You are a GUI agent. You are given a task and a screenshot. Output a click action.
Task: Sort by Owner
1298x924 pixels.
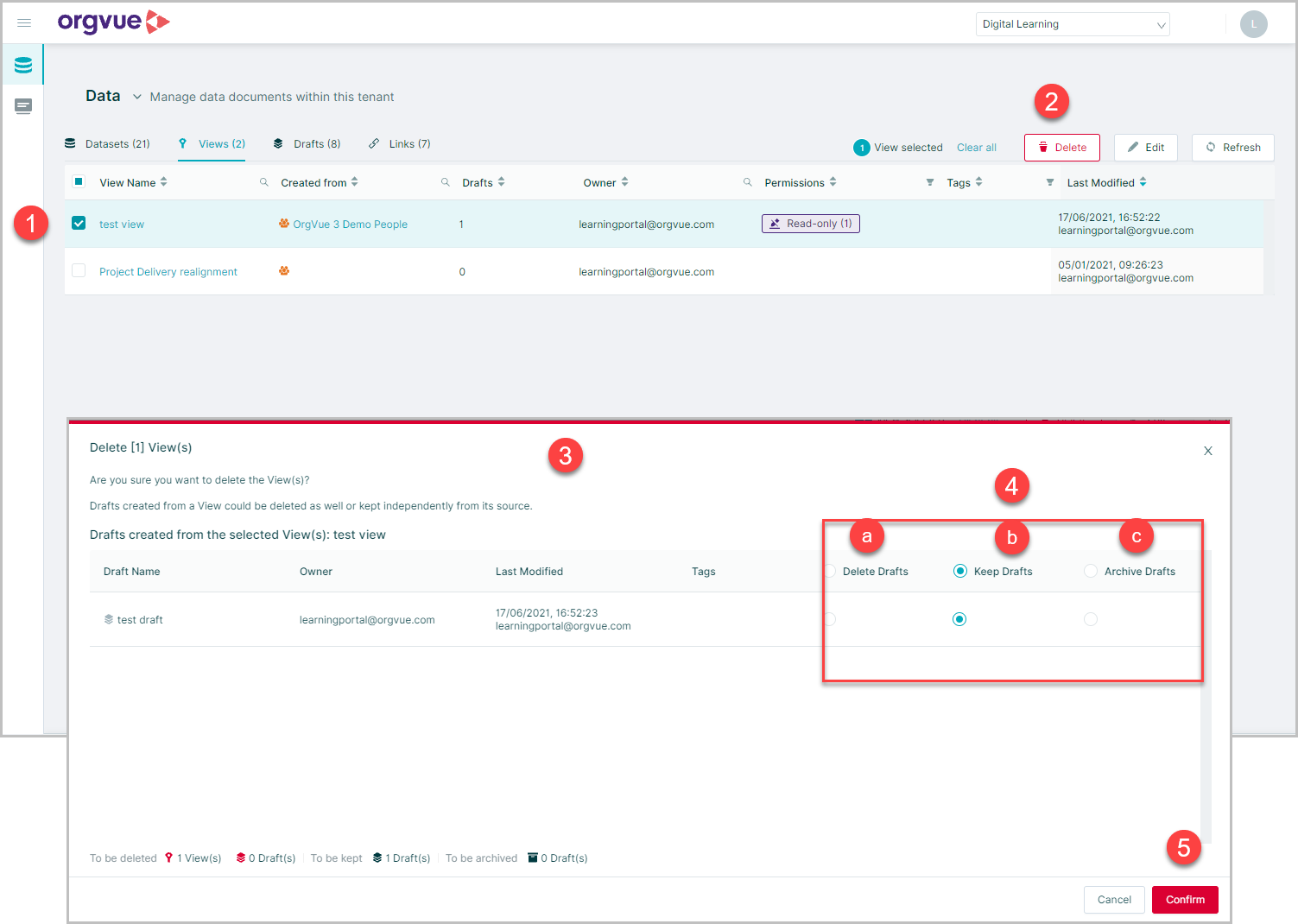point(624,182)
